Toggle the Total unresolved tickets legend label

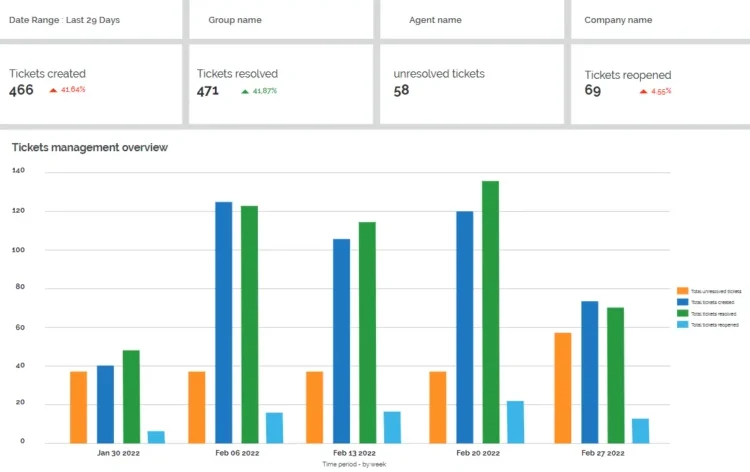pos(716,291)
